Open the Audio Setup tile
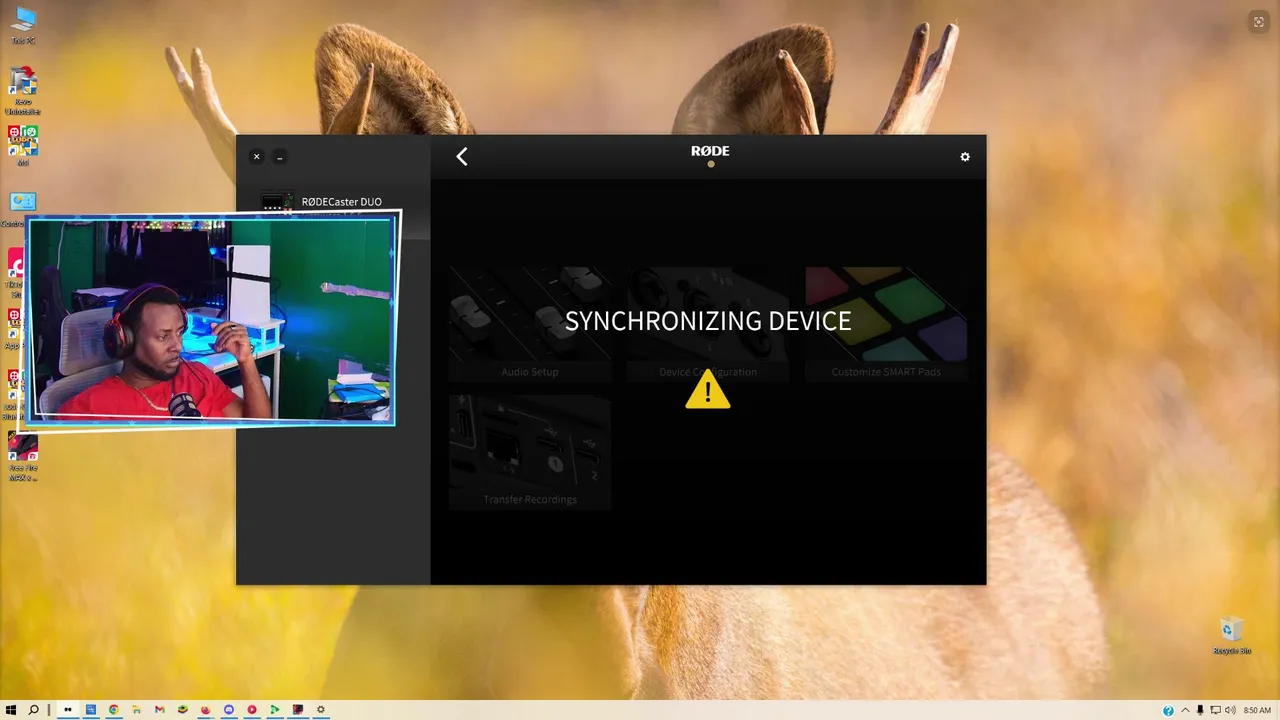The image size is (1280, 720). coord(530,324)
